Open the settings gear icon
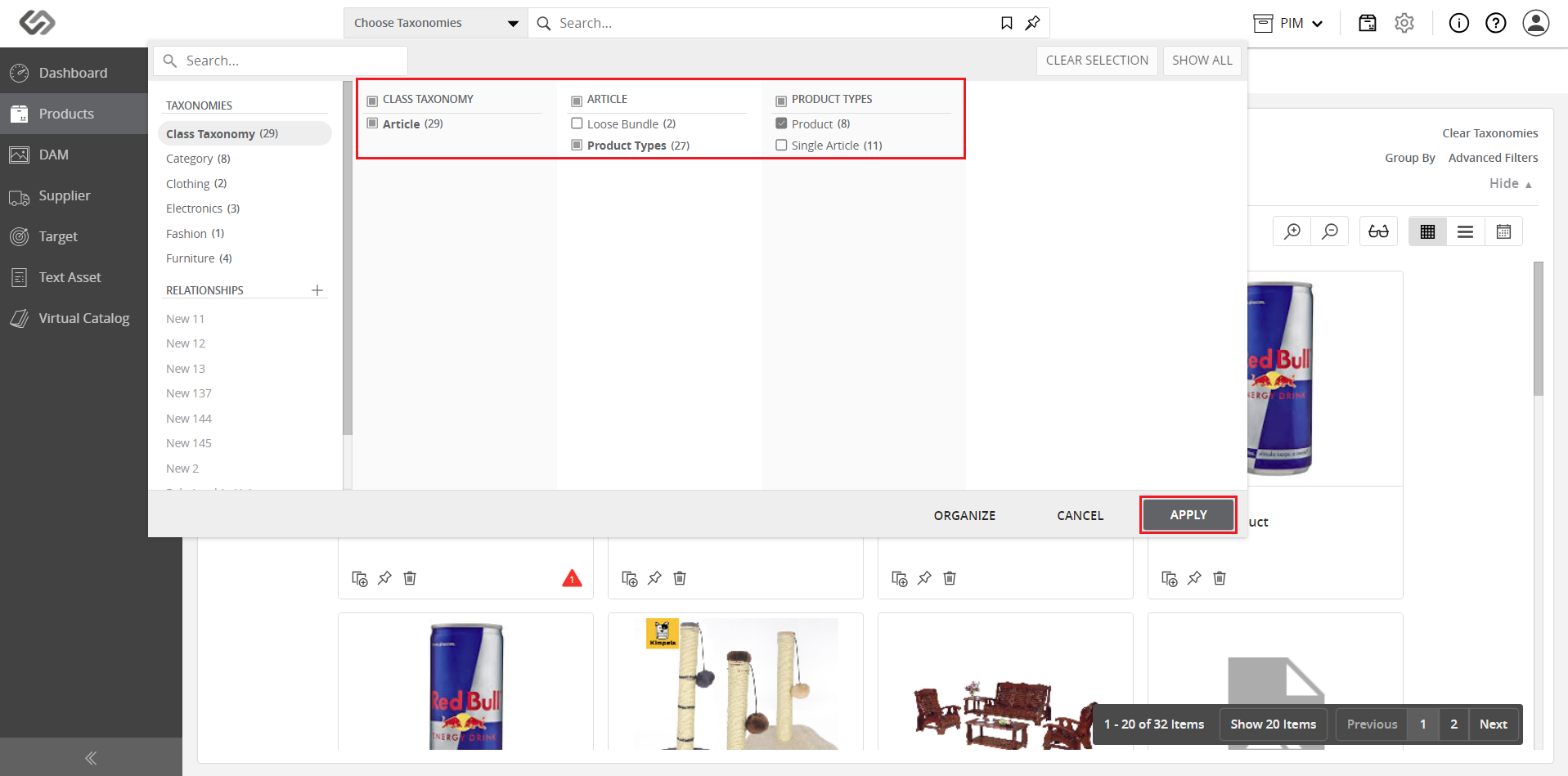This screenshot has height=776, width=1568. coord(1404,23)
